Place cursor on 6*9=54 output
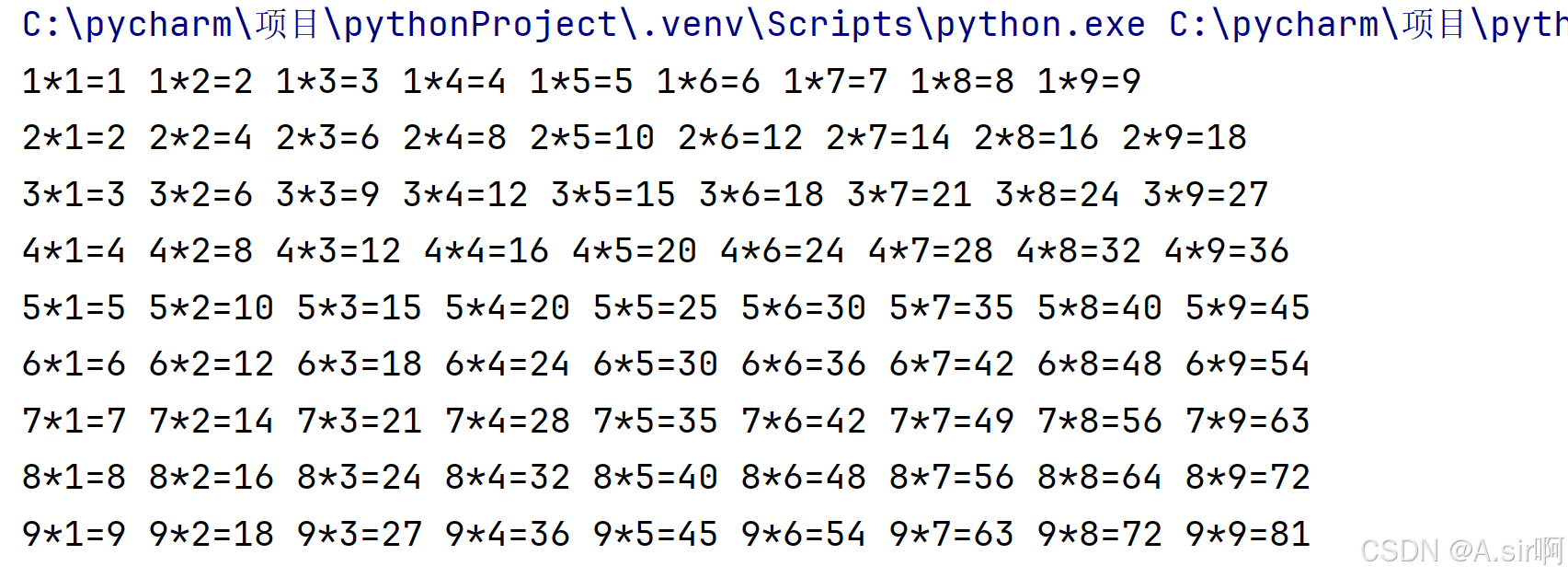Screen dimensions: 1568x578 point(1248,364)
